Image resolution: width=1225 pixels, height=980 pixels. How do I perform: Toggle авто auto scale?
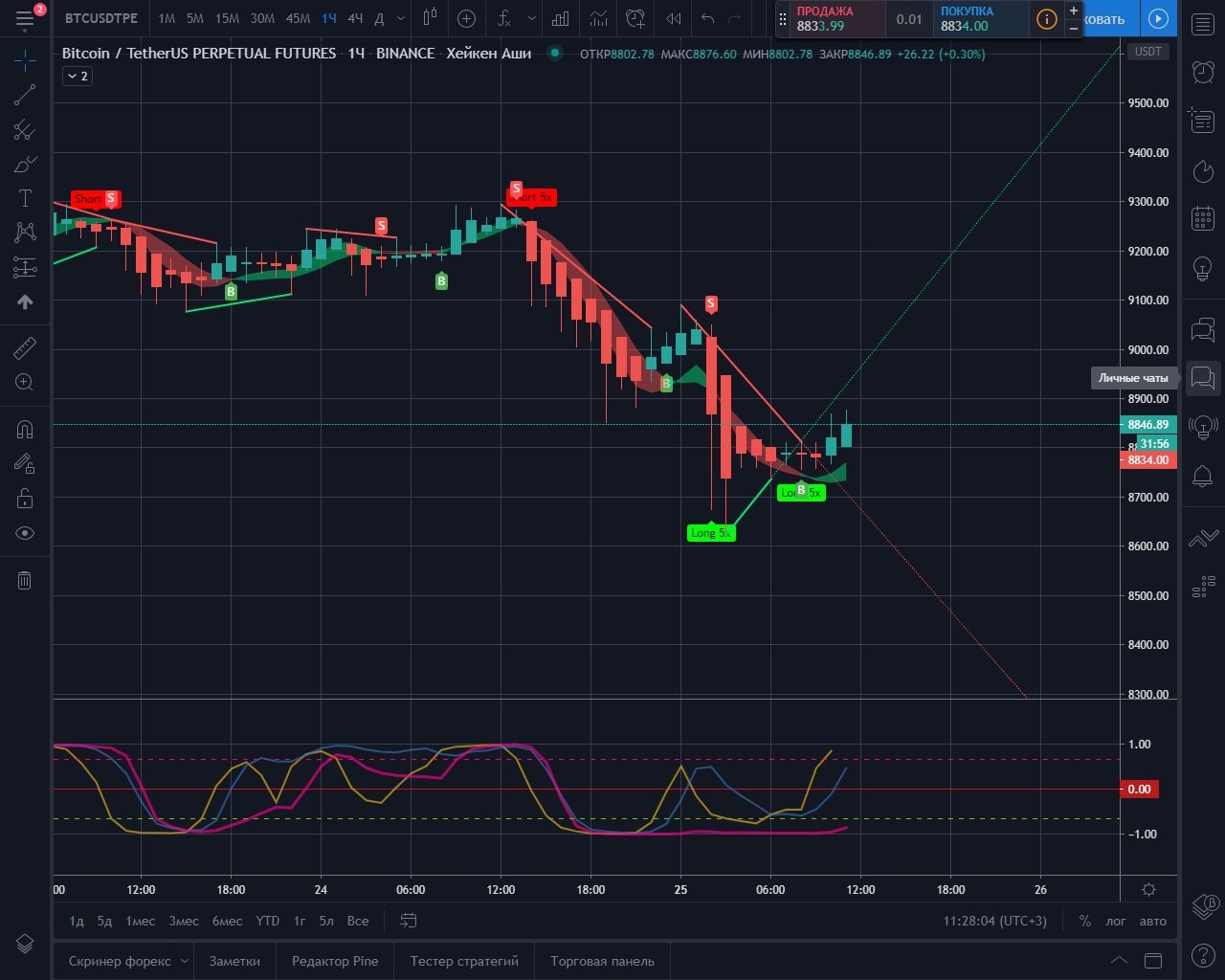tap(1153, 921)
